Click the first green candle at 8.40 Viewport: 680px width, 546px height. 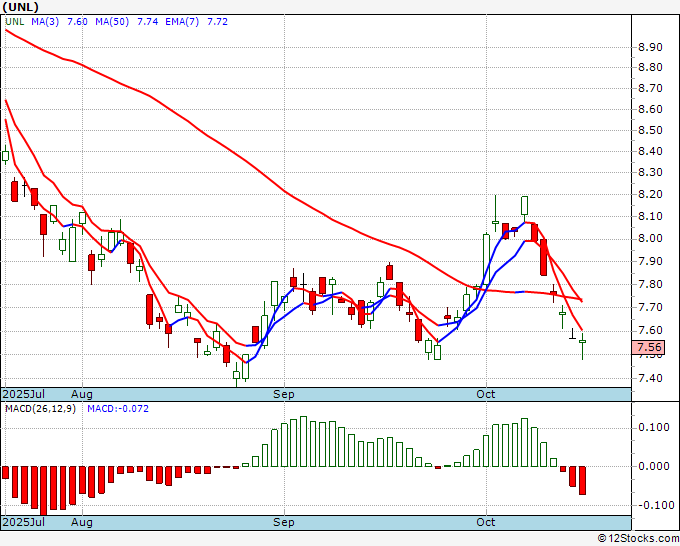pyautogui.click(x=6, y=155)
